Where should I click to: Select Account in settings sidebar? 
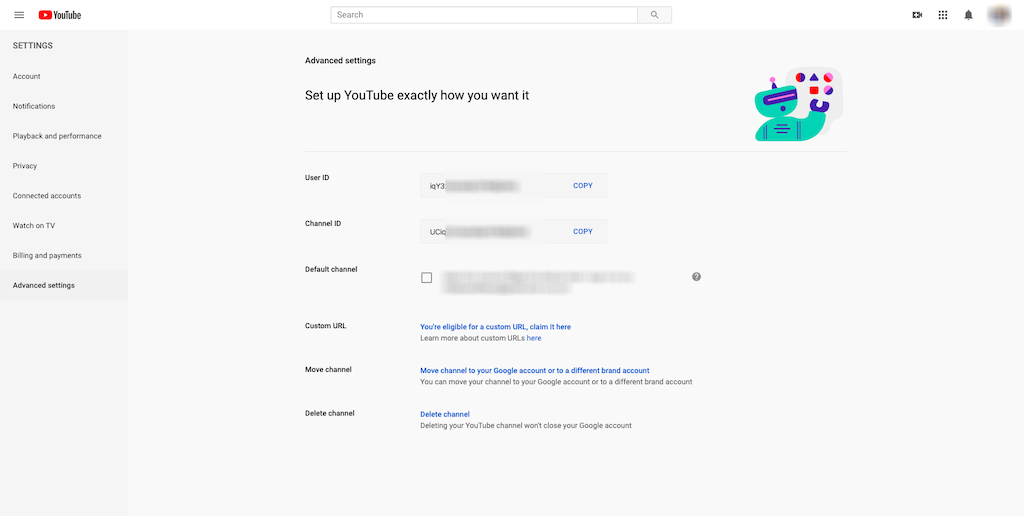(27, 76)
